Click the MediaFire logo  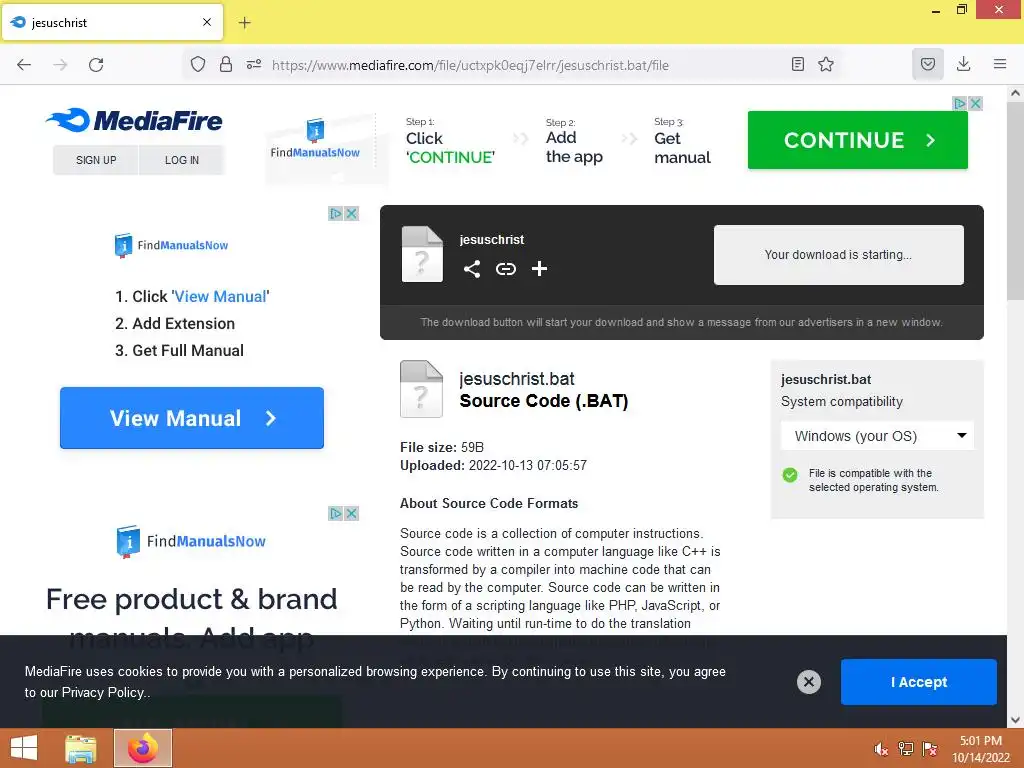coord(134,120)
